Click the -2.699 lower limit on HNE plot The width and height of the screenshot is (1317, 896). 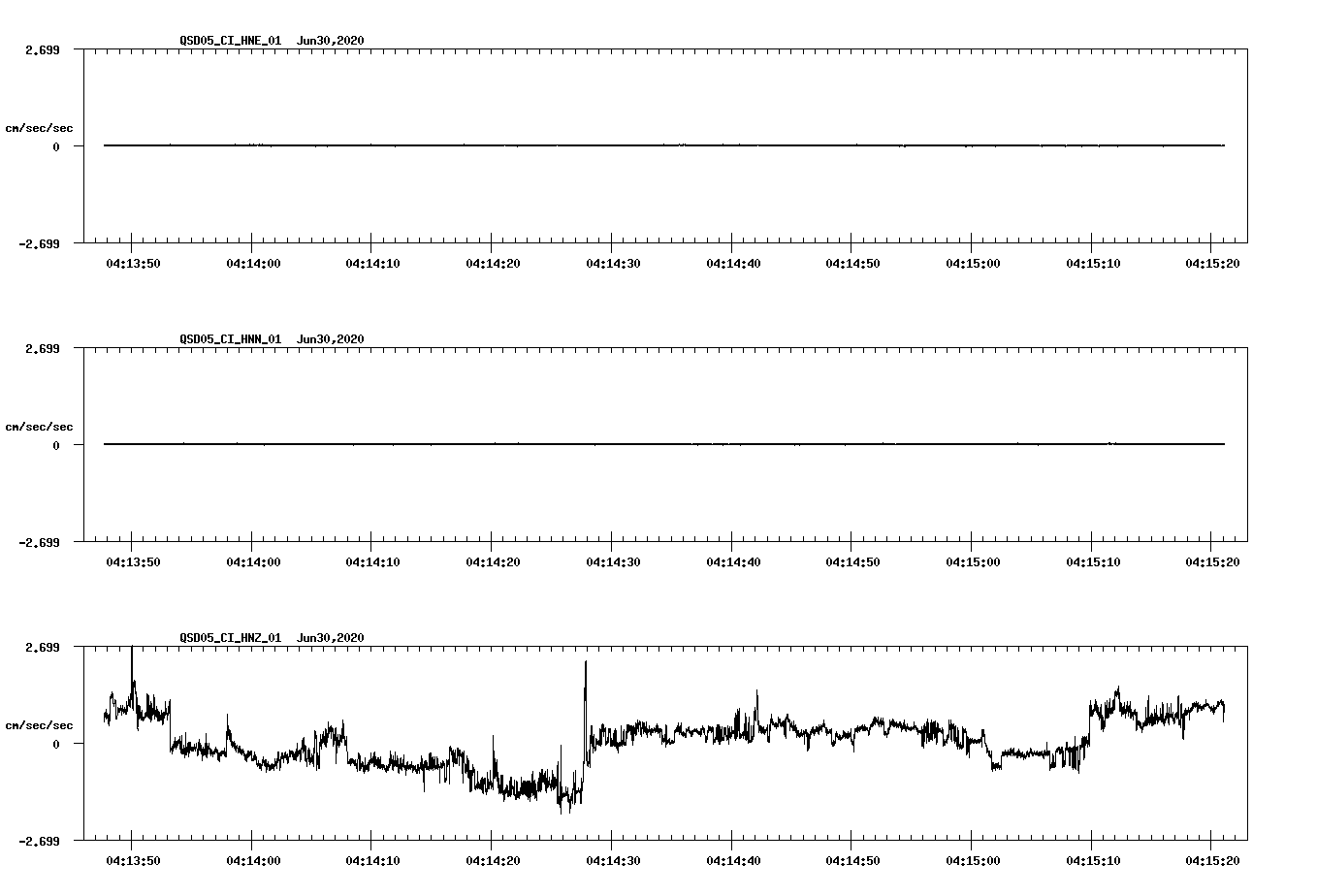[39, 243]
